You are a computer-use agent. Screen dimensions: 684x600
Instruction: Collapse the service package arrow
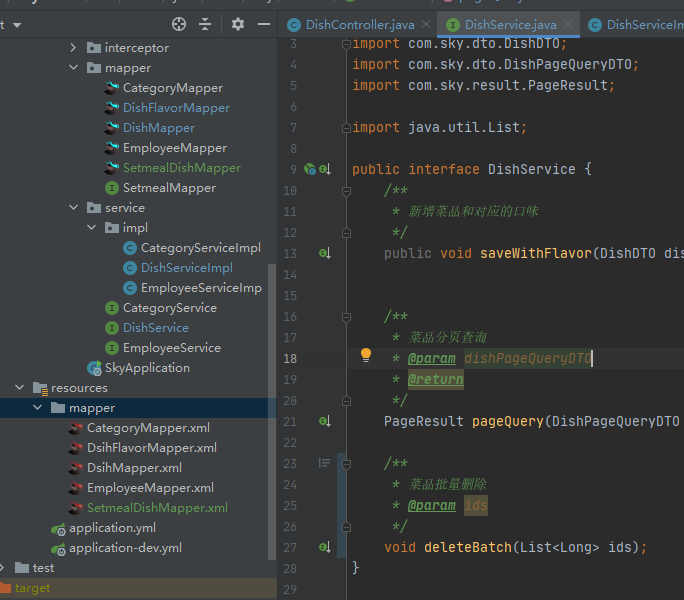click(x=73, y=208)
